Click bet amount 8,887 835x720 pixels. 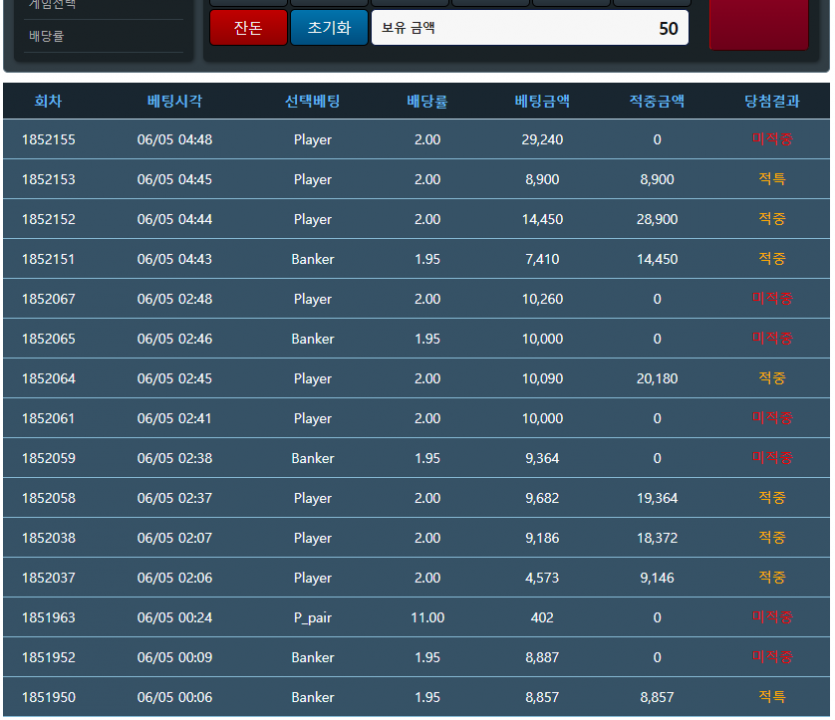coord(542,657)
